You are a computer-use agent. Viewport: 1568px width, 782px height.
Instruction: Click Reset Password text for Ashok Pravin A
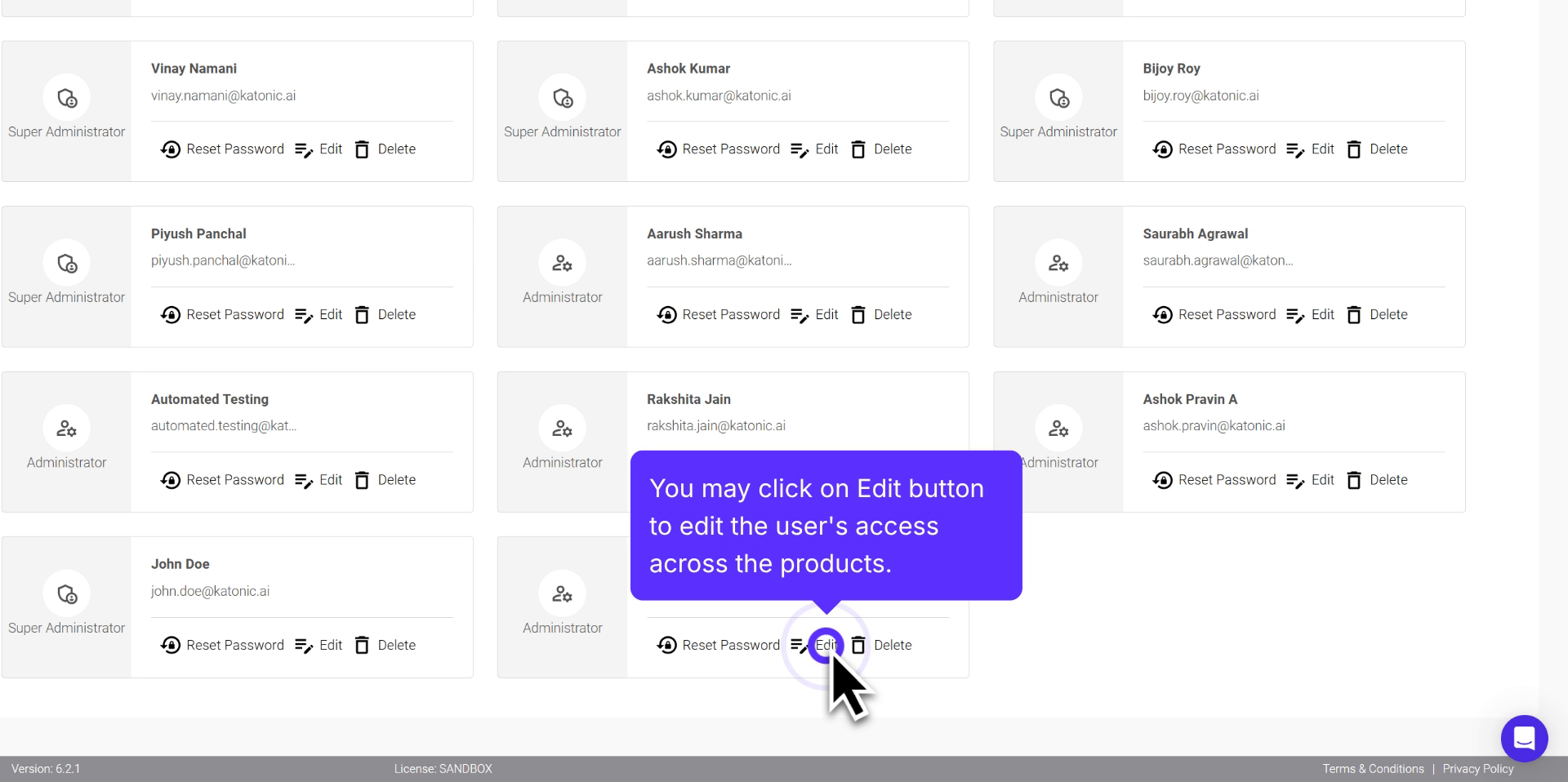(1227, 480)
